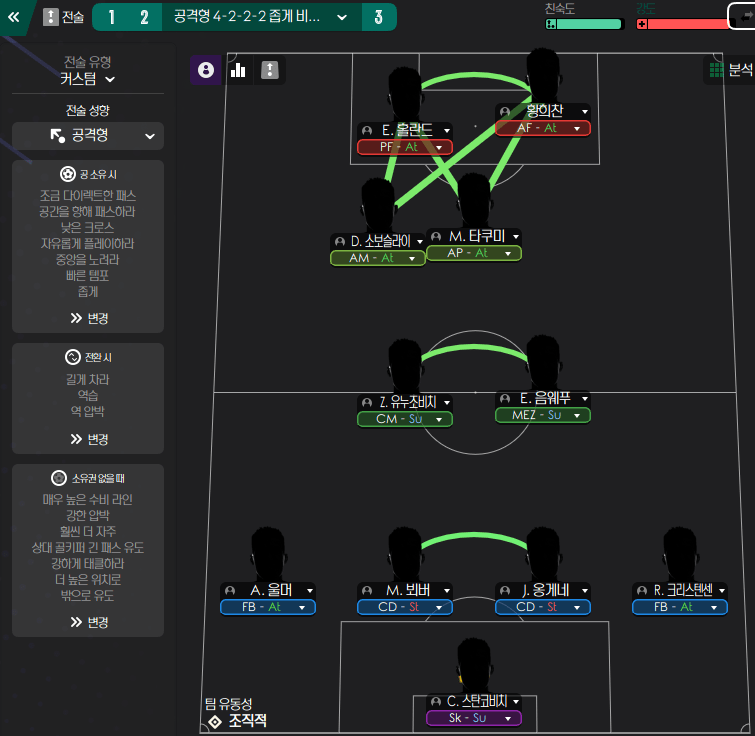The height and width of the screenshot is (736, 755).
Task: Open M. 뵈버's CD - St role dropdown
Action: [404, 607]
